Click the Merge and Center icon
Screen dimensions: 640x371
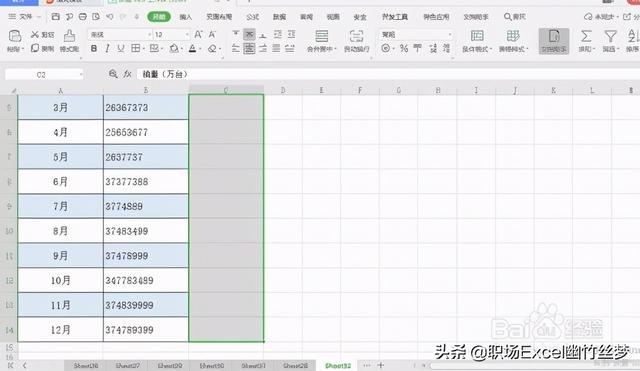(x=322, y=36)
